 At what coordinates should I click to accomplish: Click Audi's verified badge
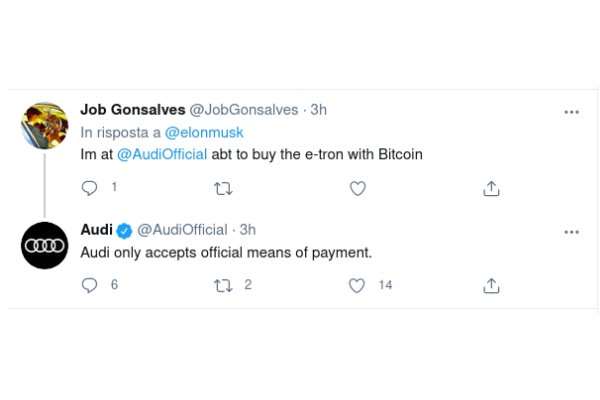tap(124, 231)
